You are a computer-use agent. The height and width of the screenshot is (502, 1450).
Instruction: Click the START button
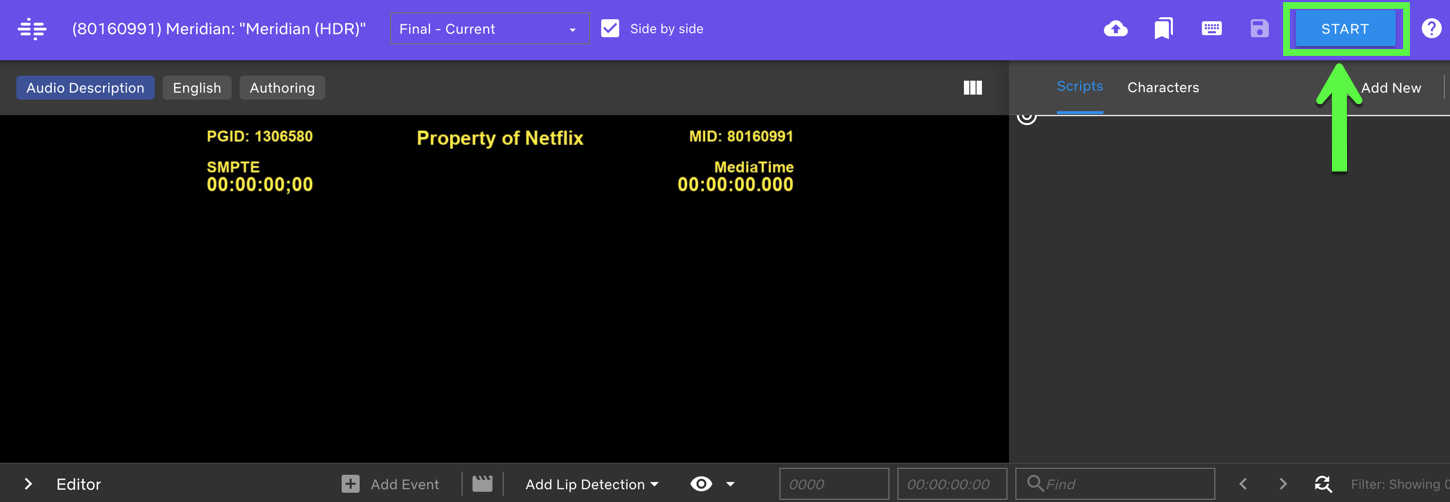point(1345,29)
